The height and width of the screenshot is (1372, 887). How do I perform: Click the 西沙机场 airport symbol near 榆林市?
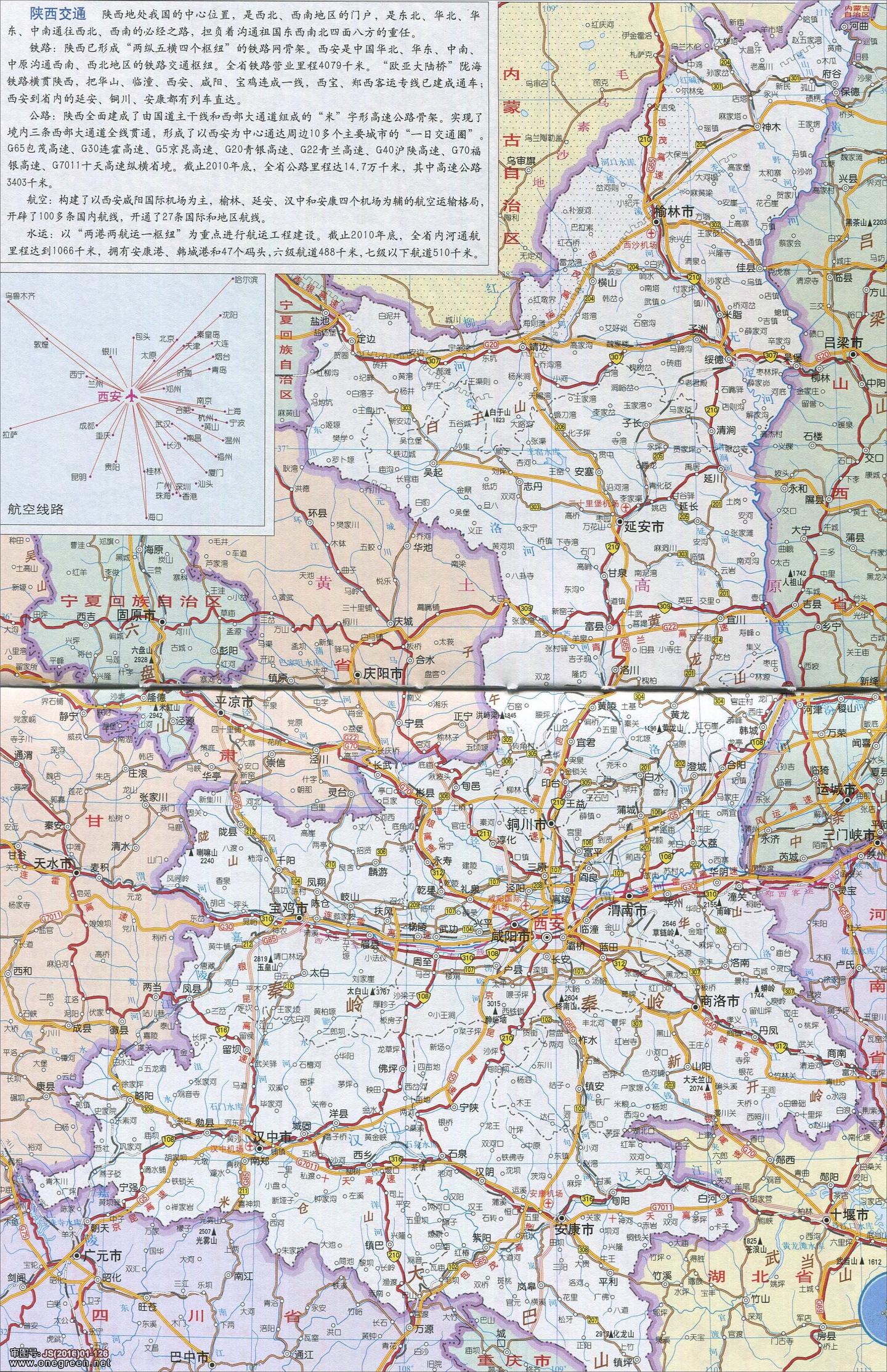tap(651, 233)
